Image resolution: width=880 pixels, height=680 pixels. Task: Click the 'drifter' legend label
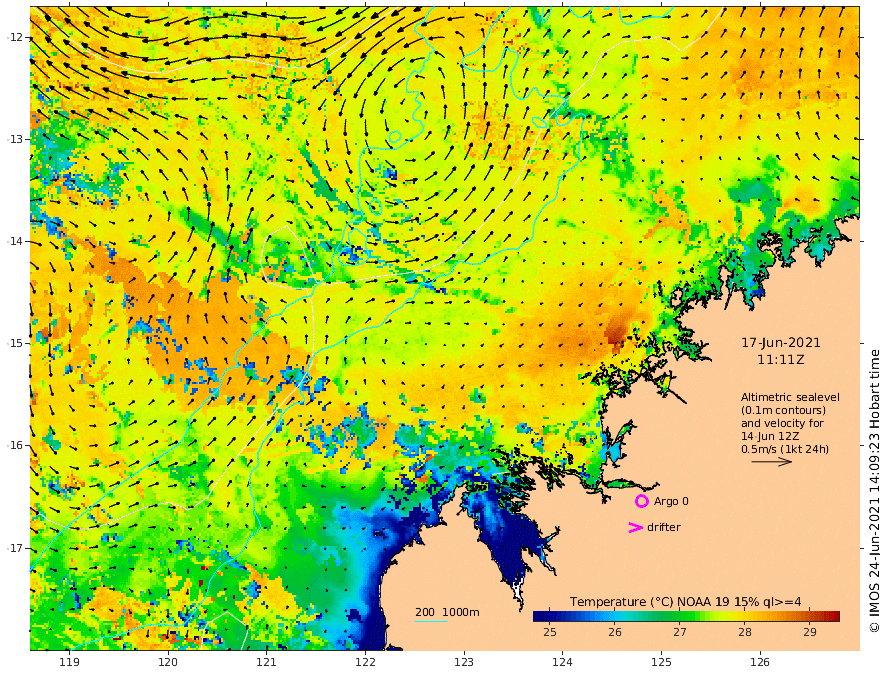[663, 527]
